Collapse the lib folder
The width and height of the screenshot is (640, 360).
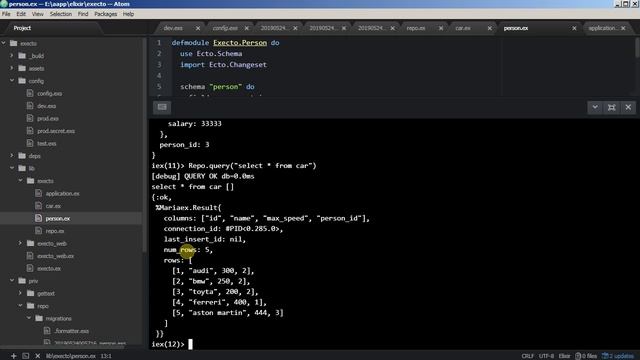coord(12,168)
